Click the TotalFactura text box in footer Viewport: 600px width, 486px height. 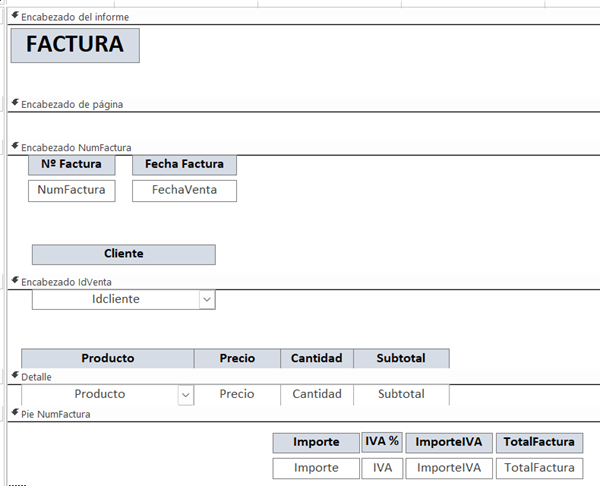tap(539, 468)
